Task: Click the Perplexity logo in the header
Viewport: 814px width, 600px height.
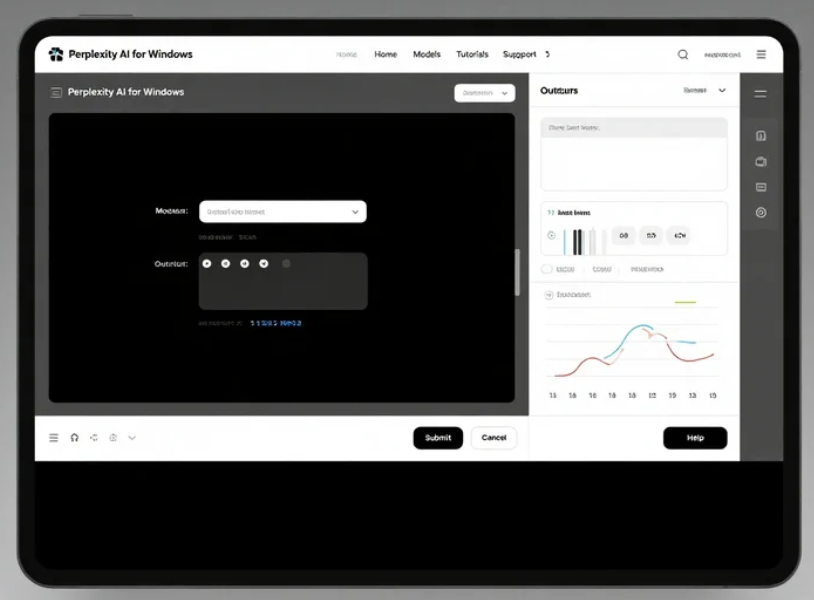Action: [x=56, y=54]
